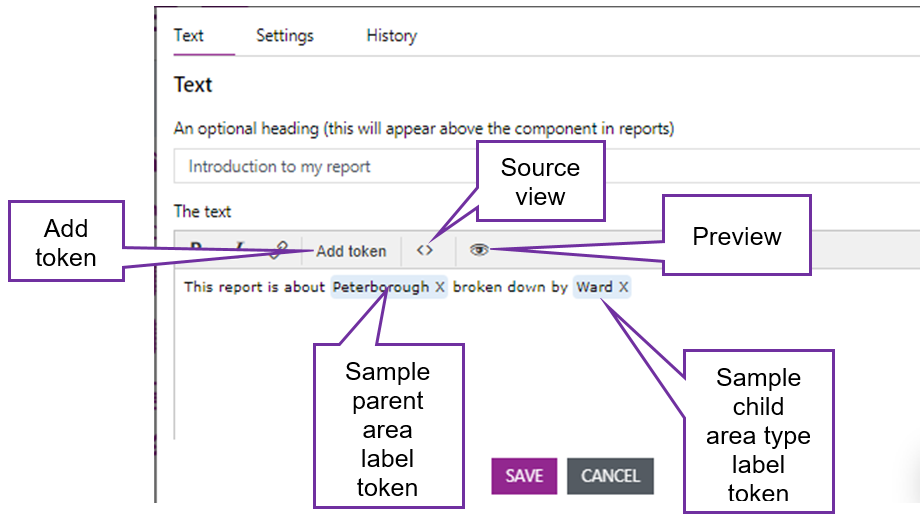Select the Text tab
The height and width of the screenshot is (525, 924).
[189, 35]
